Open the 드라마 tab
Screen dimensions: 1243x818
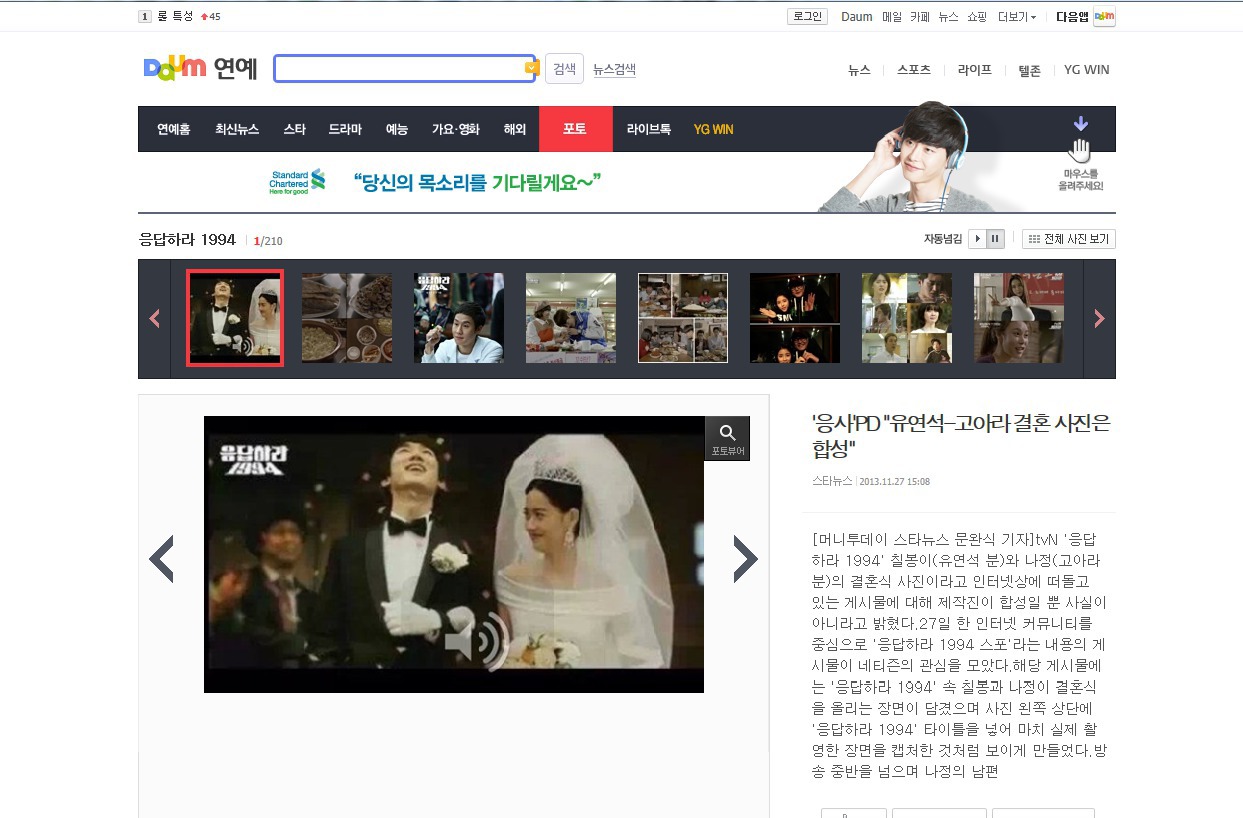pos(345,129)
